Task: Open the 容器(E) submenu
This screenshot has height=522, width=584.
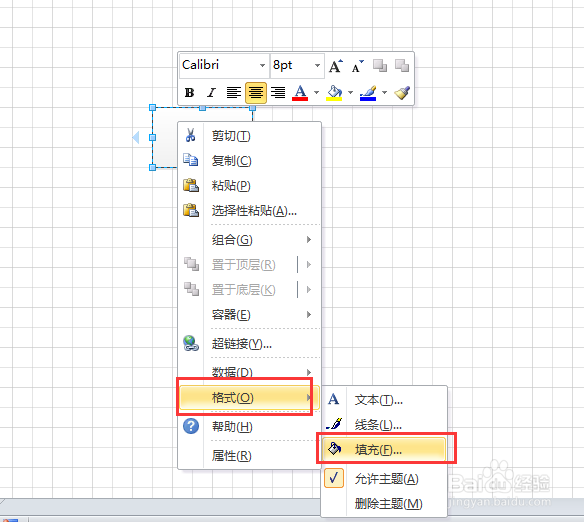Action: click(250, 315)
